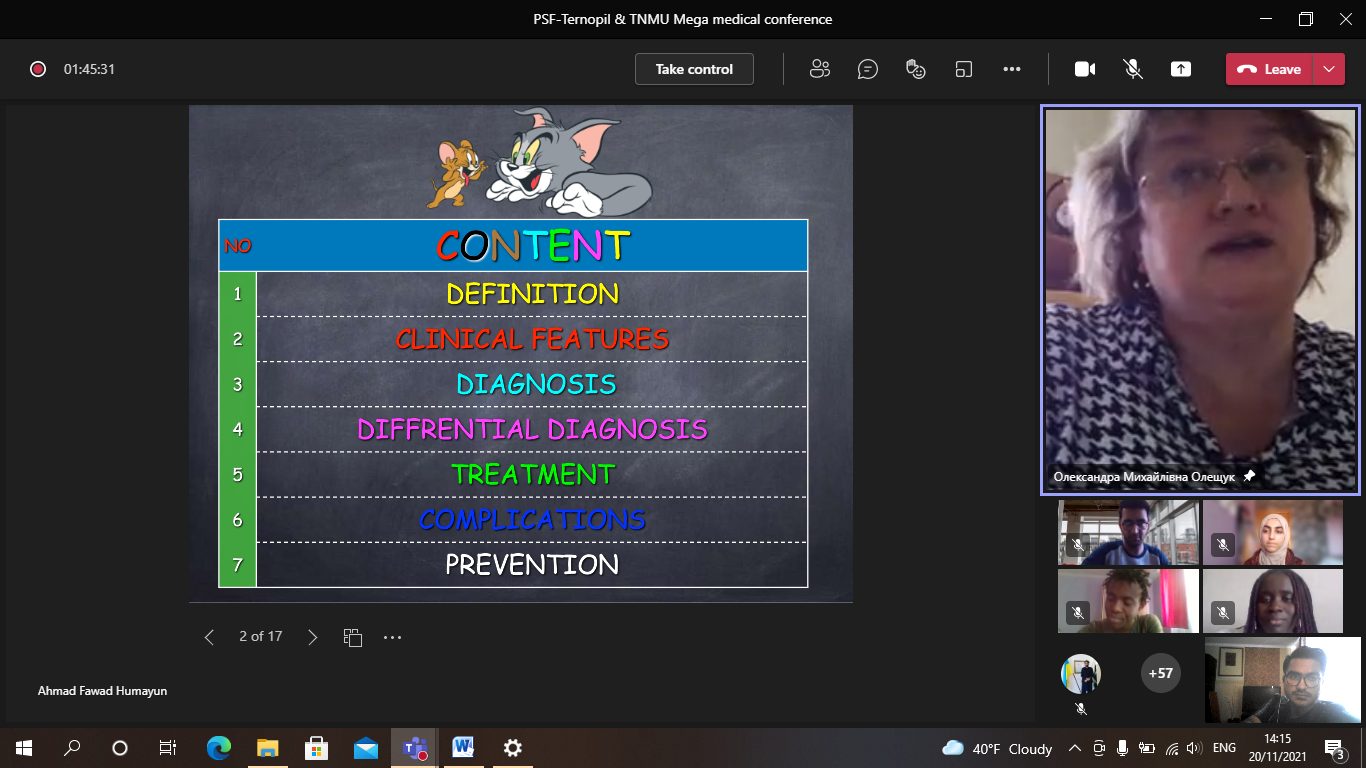Open more slide options ellipsis
This screenshot has width=1366, height=768.
[392, 637]
